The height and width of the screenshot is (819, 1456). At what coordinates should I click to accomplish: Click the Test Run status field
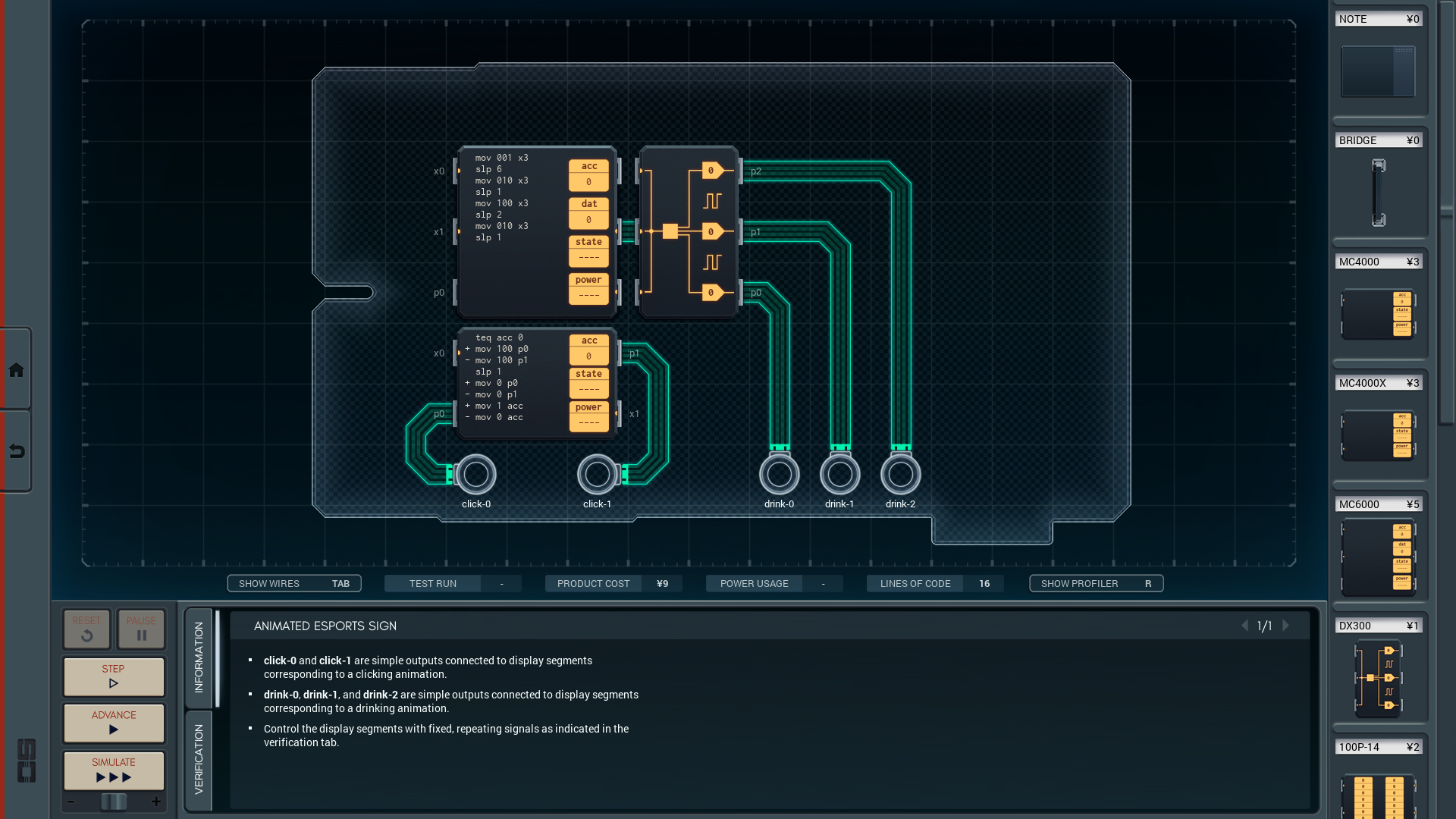(x=453, y=583)
